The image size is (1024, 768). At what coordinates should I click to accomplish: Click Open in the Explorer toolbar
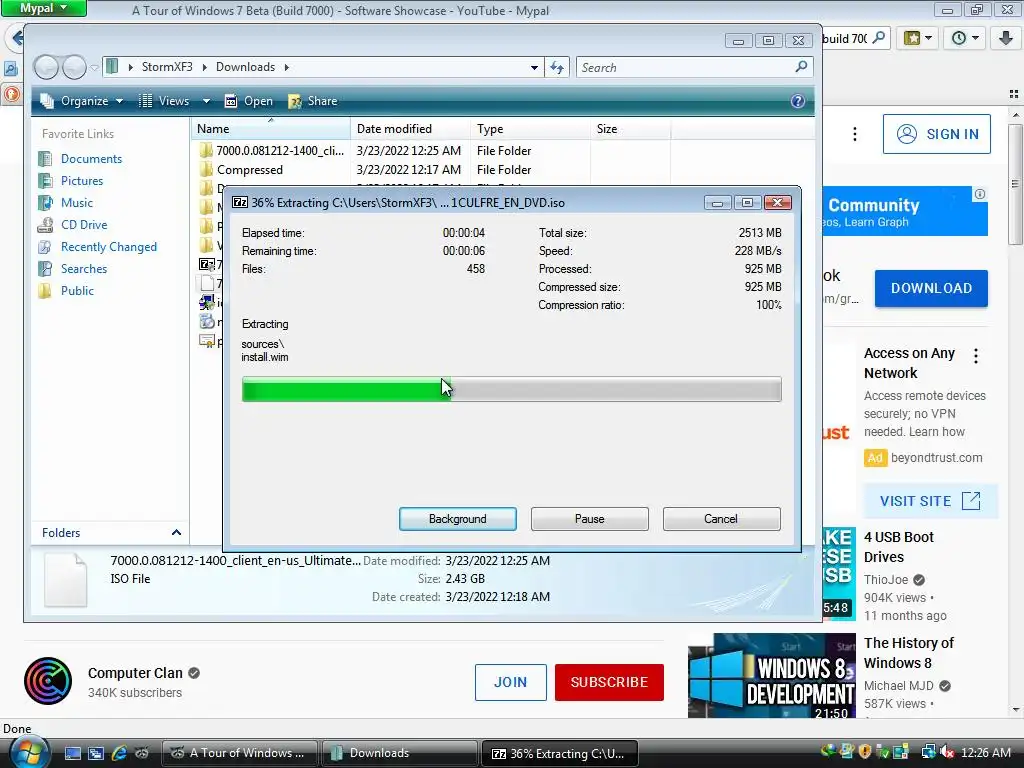point(249,101)
